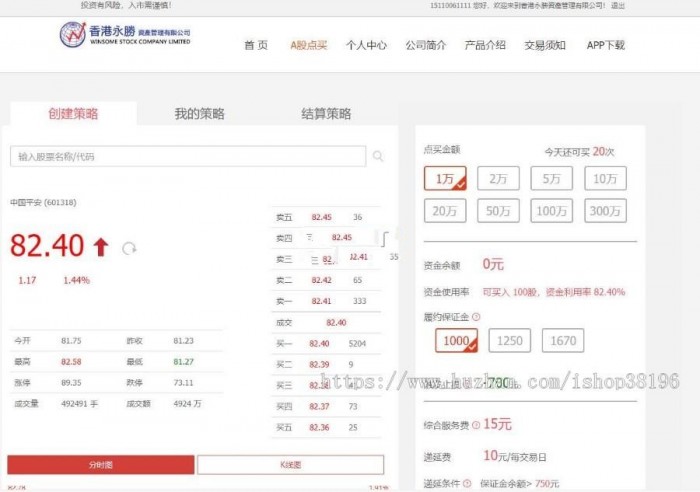
Task: Click the refresh icon beside the stock price
Action: [129, 248]
